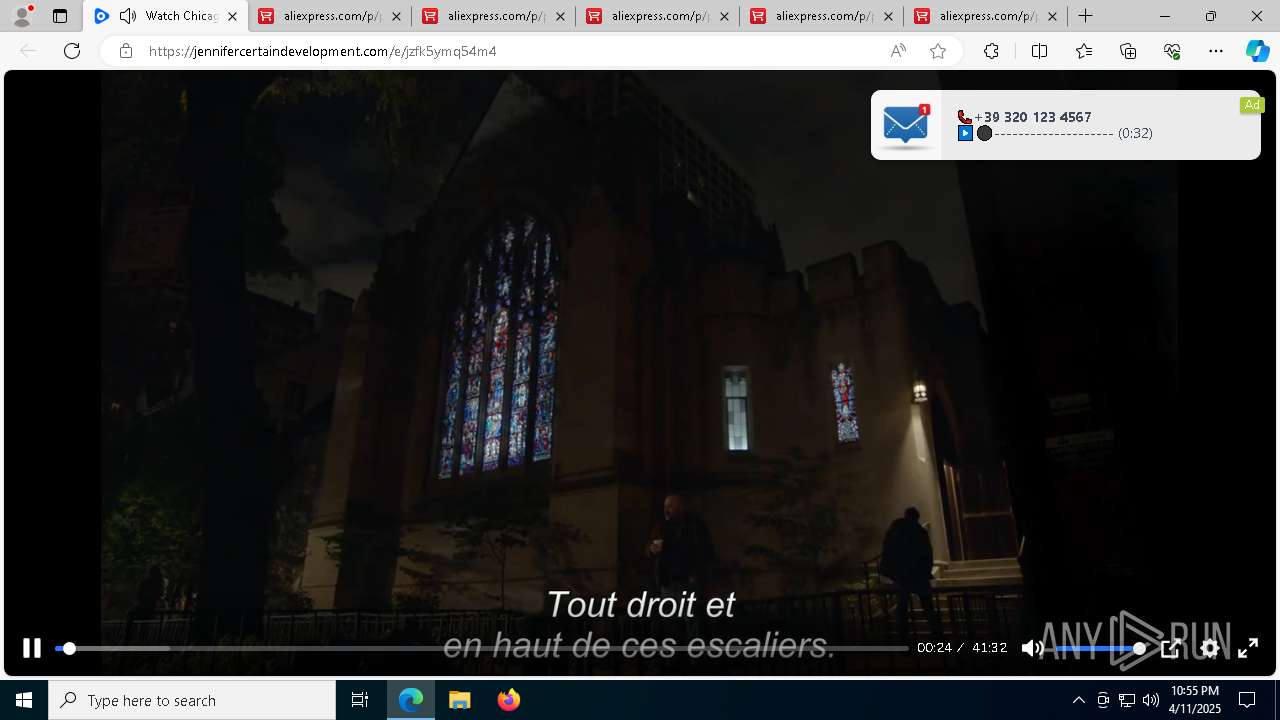1280x720 pixels.
Task: Open the Windows Start menu
Action: coord(24,700)
